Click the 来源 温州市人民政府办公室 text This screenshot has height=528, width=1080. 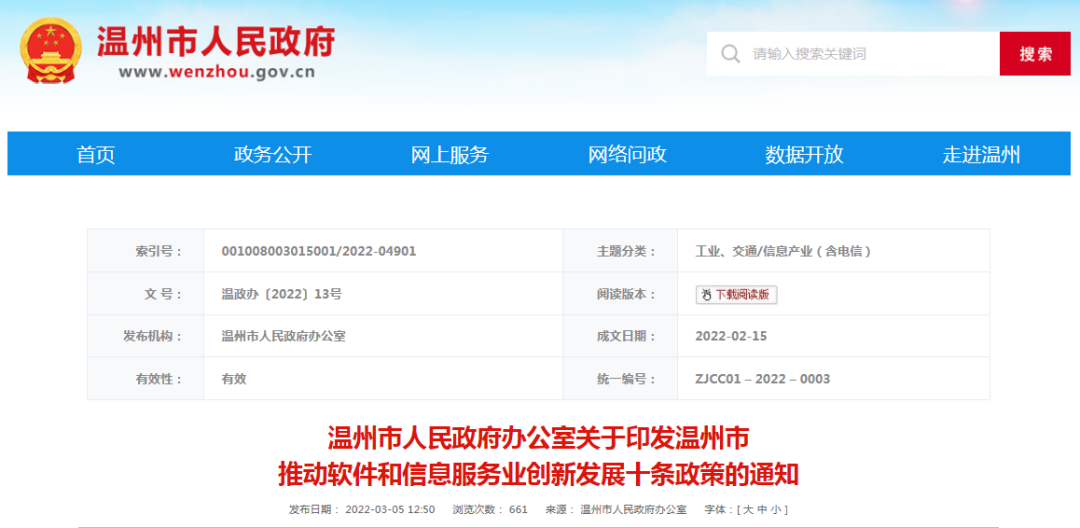[616, 510]
